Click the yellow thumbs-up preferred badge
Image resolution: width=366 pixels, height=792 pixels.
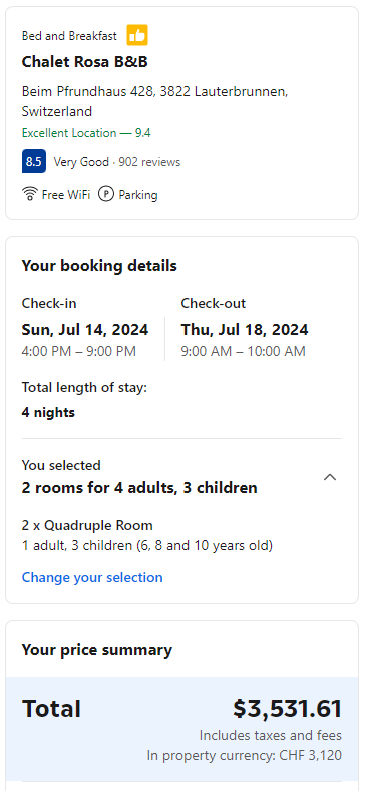[137, 35]
